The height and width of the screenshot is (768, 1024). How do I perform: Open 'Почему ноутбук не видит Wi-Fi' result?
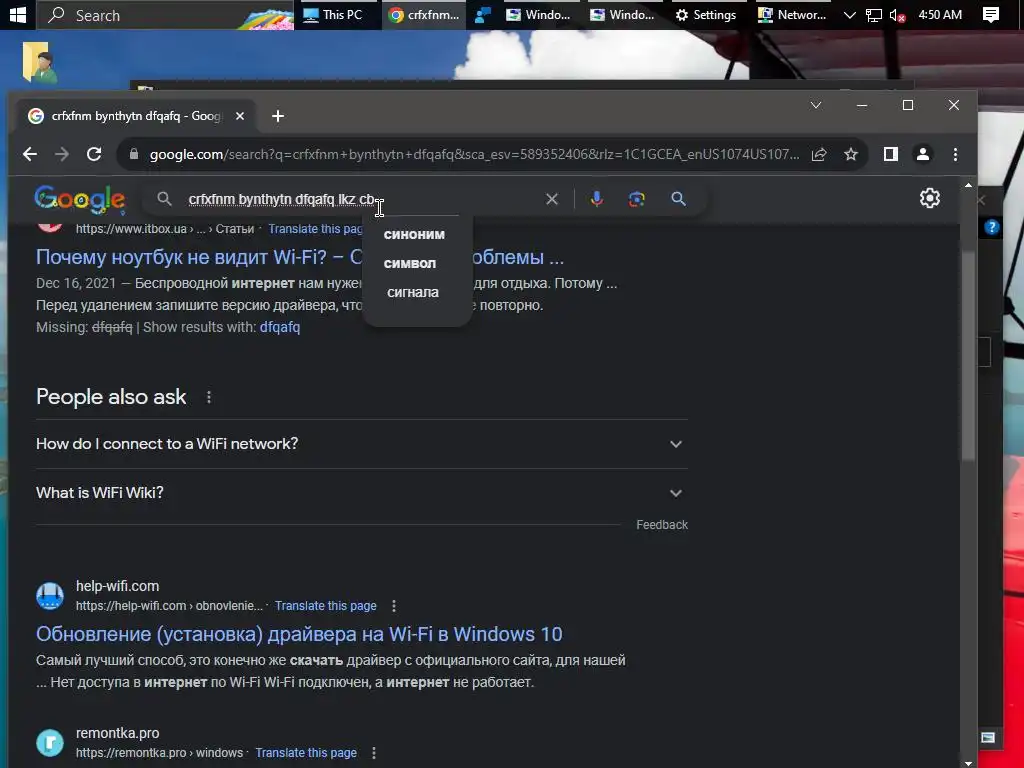[300, 257]
